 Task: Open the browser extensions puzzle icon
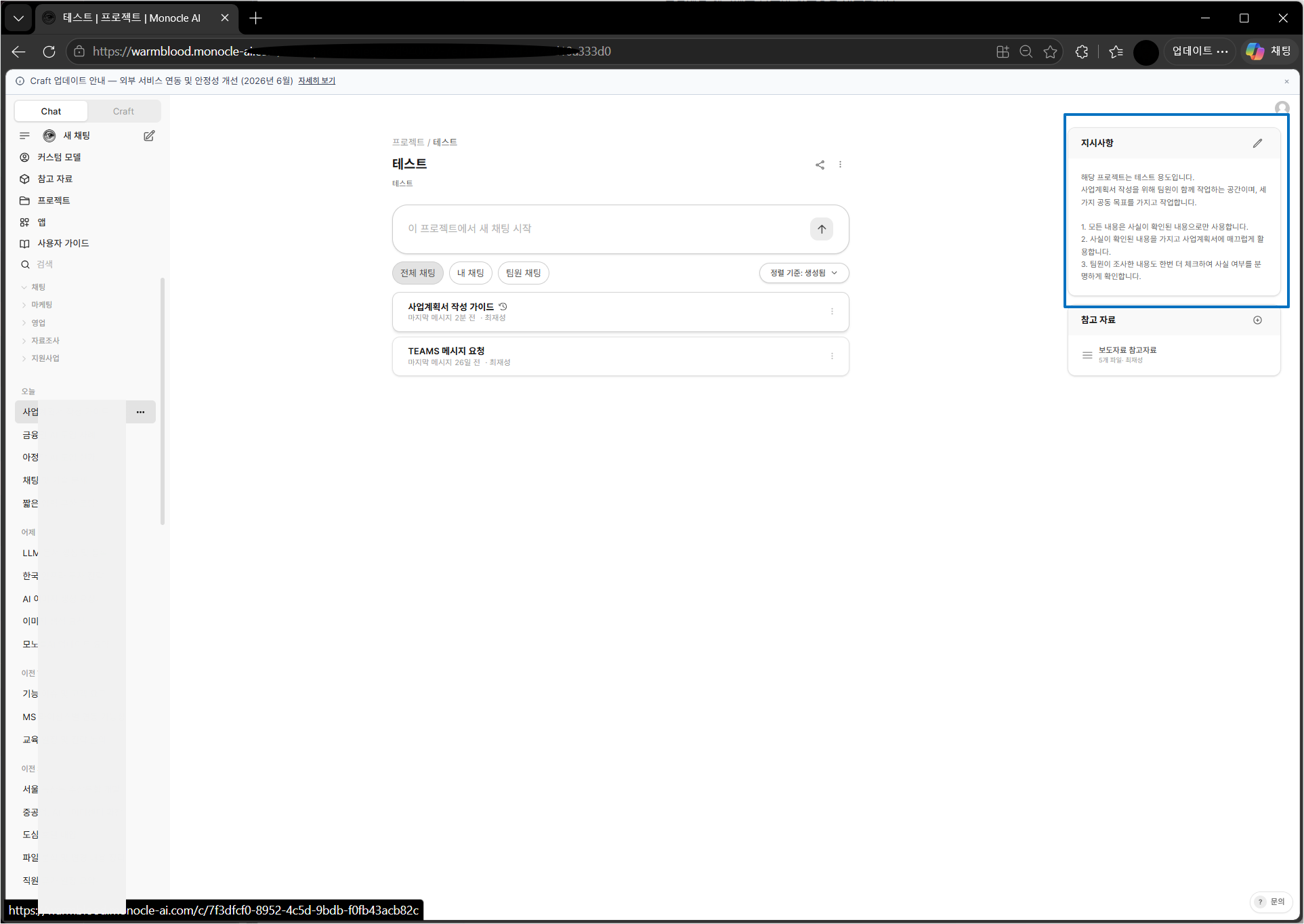tap(1082, 51)
